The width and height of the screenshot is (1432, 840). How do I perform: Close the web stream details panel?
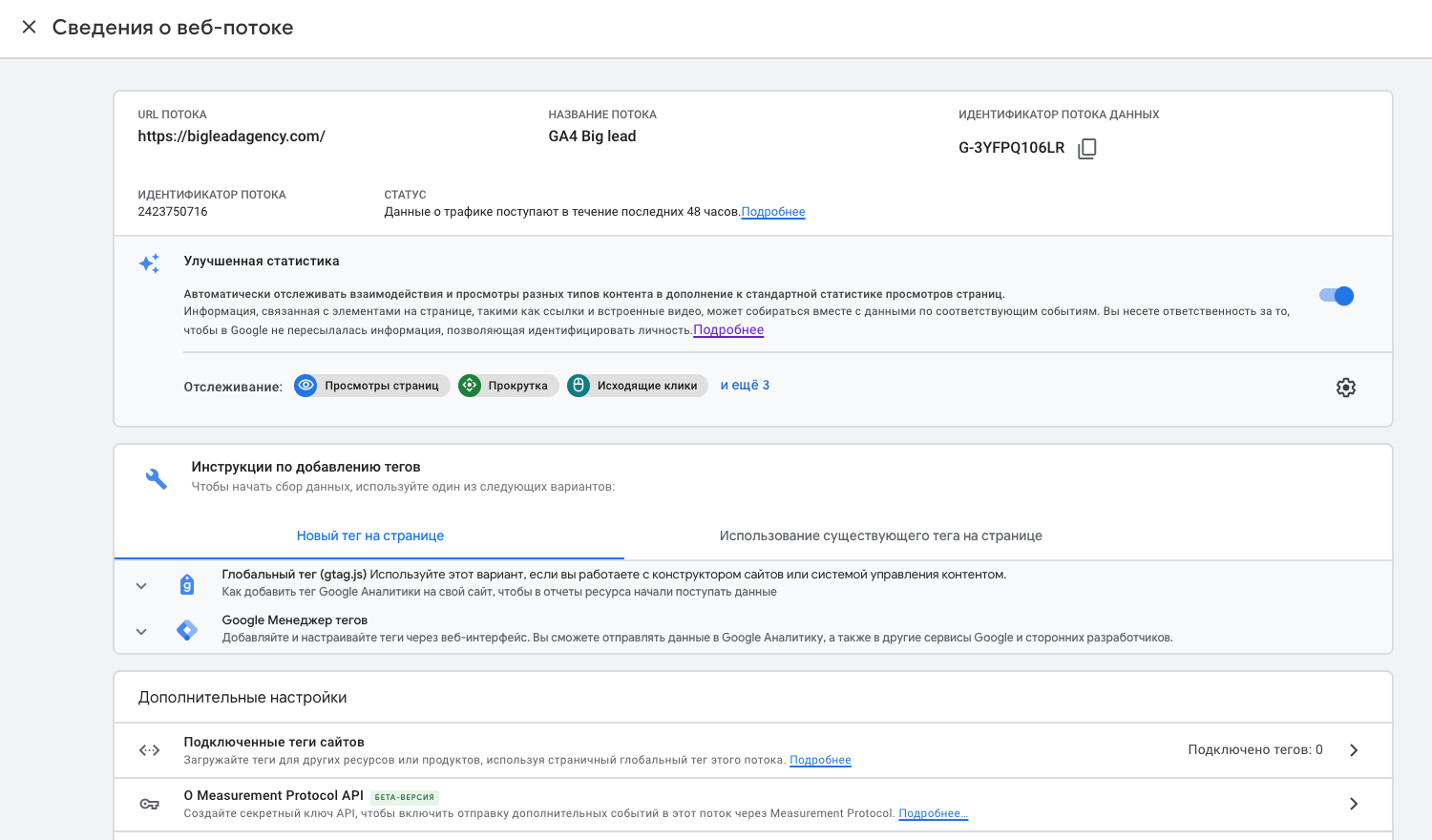(x=30, y=28)
